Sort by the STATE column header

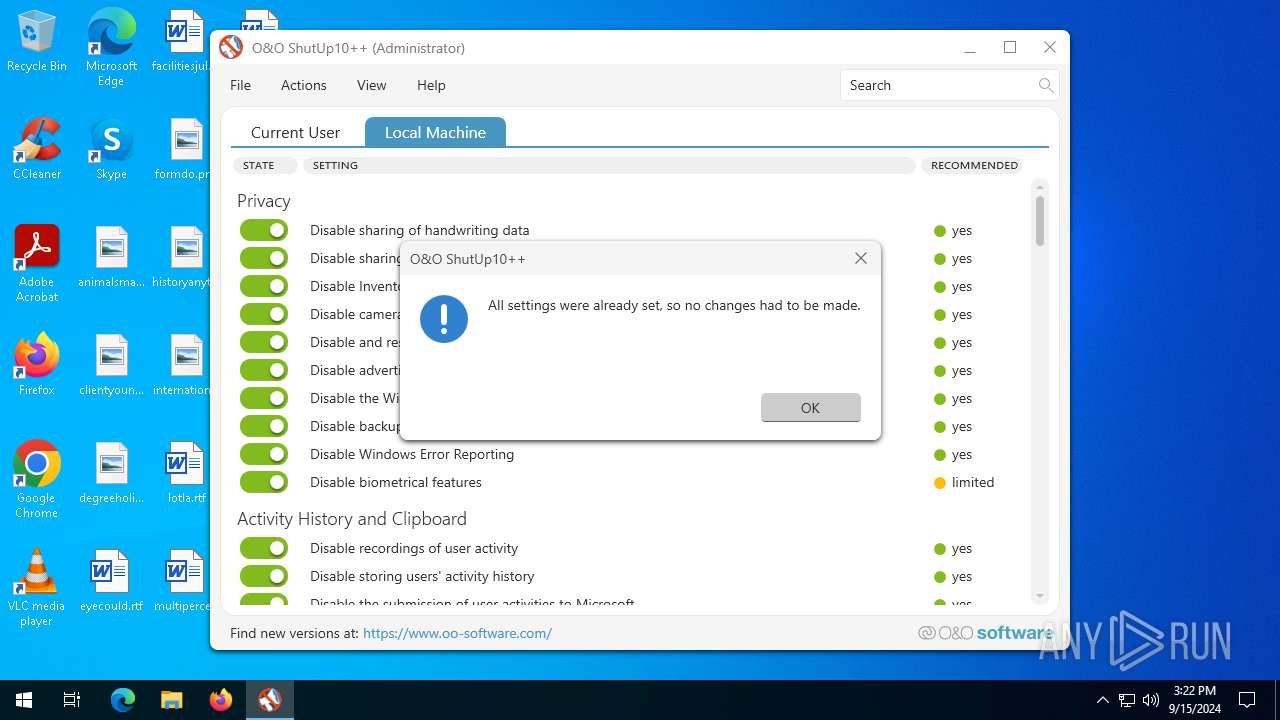265,165
